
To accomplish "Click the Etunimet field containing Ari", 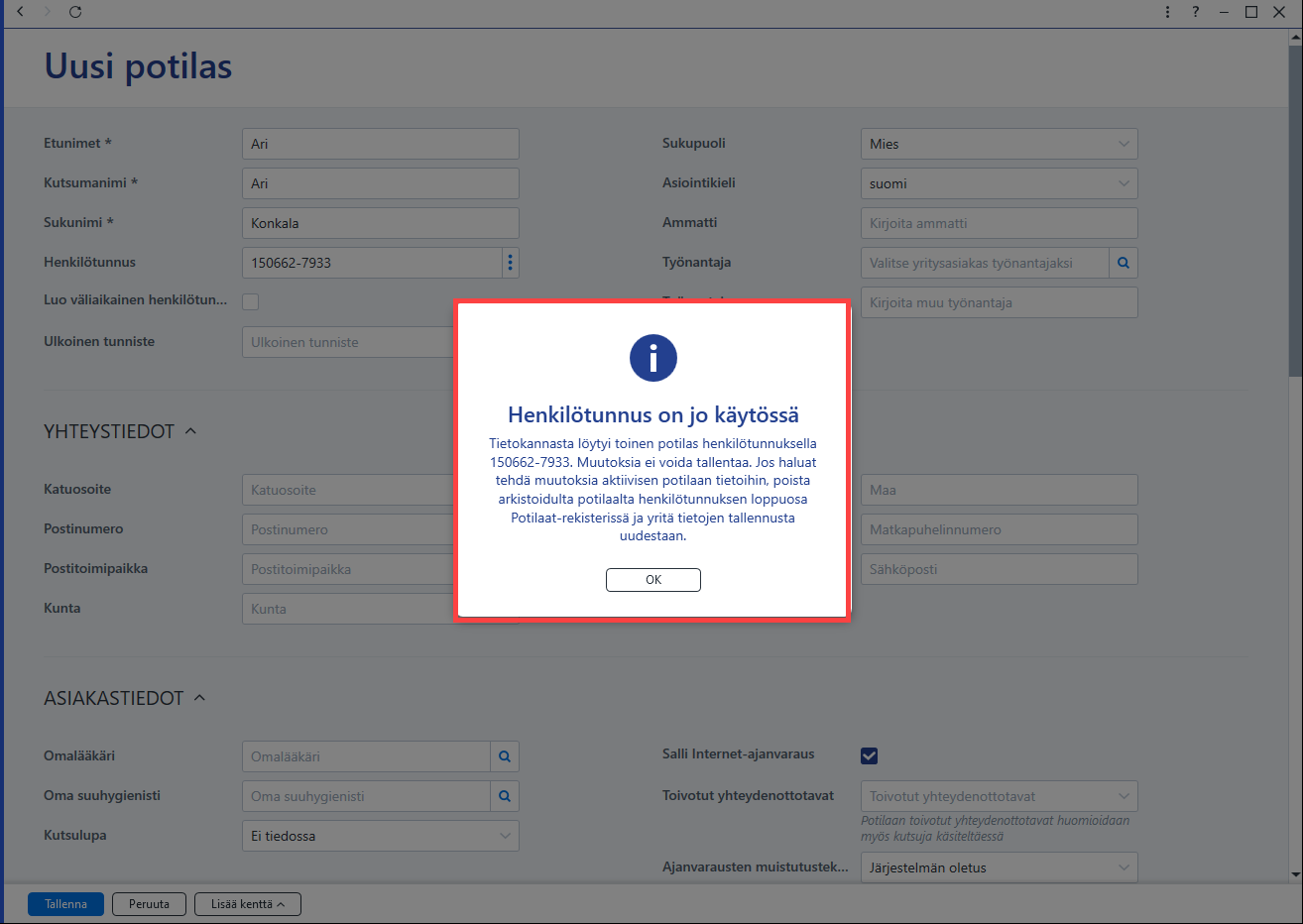I will pos(381,144).
